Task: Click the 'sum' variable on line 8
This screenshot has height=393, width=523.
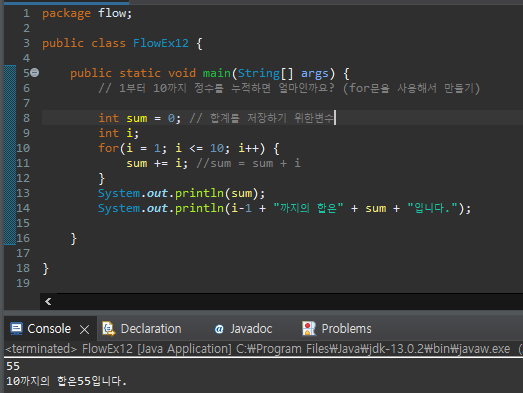Action: point(137,118)
